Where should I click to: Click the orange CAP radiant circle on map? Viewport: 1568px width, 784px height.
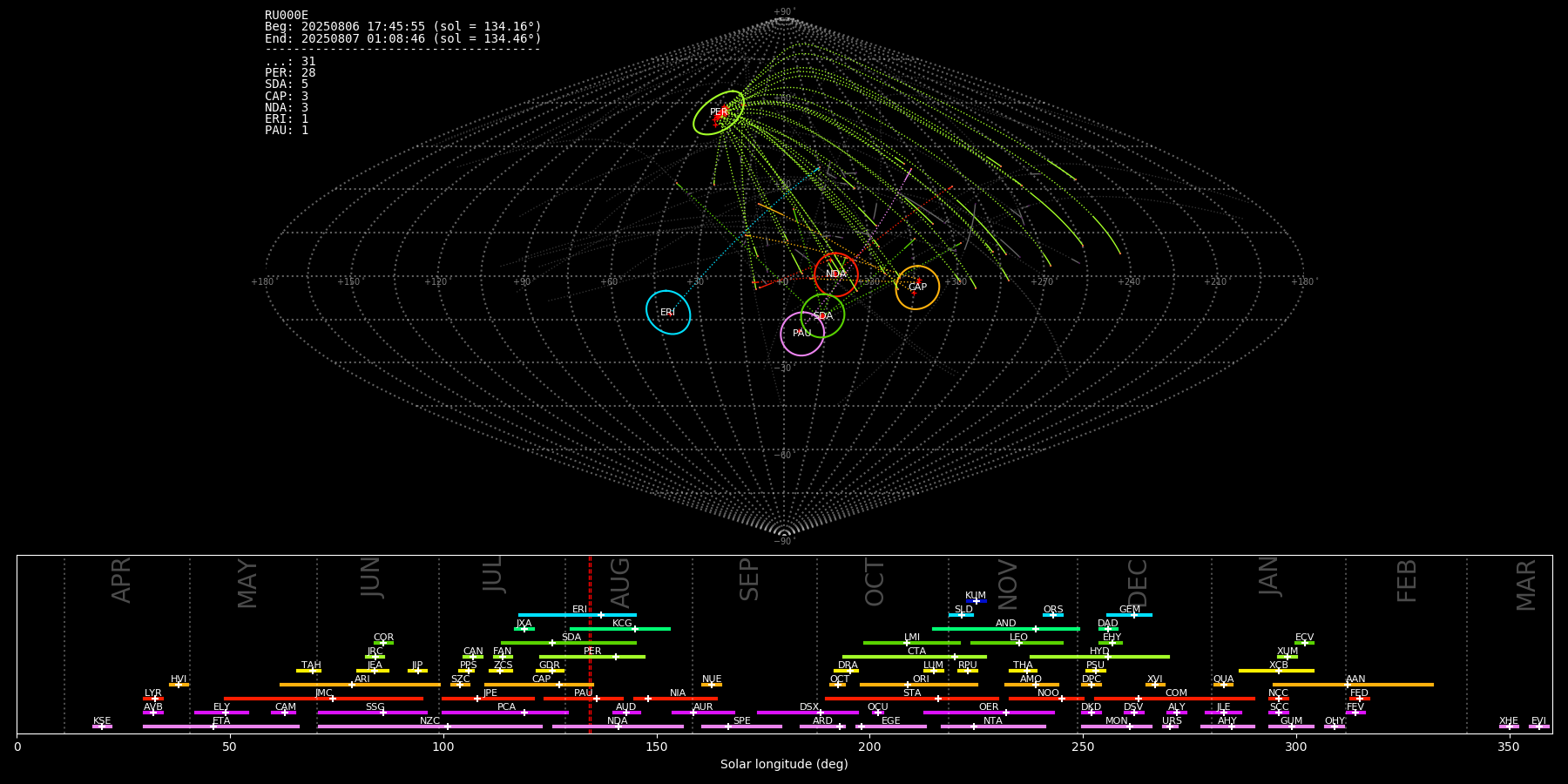coord(917,287)
